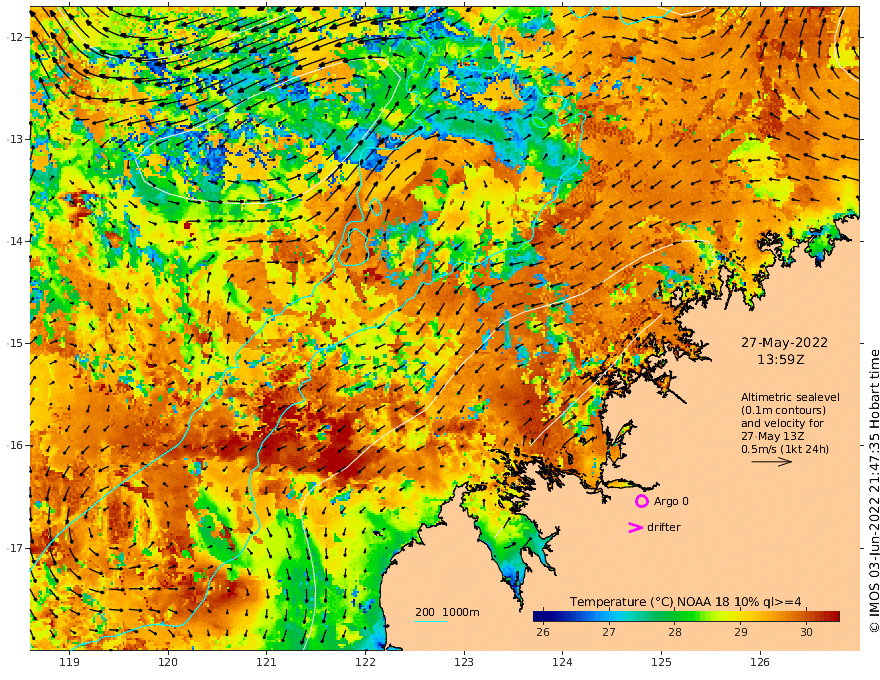Screen dimensions: 880x680
Task: Click the IMOS copyright timestamp text
Action: (x=873, y=491)
